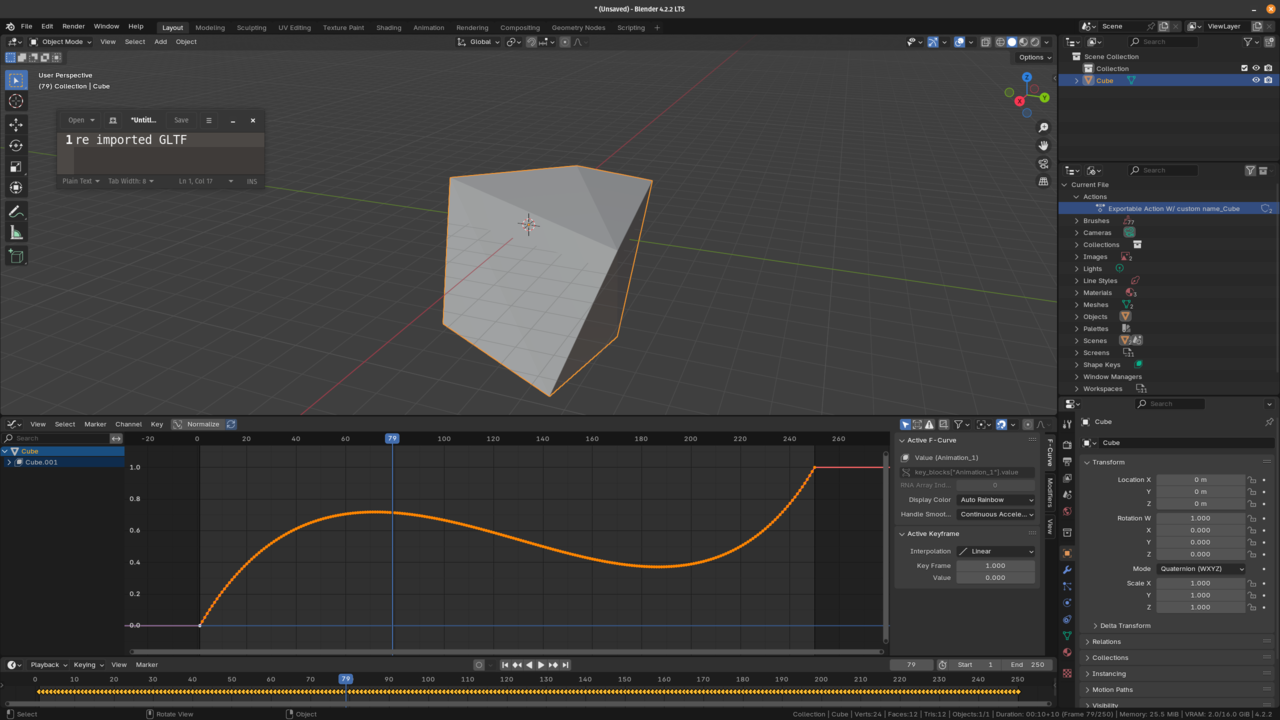Expand the Relations panel
The width and height of the screenshot is (1280, 720).
tap(1106, 642)
